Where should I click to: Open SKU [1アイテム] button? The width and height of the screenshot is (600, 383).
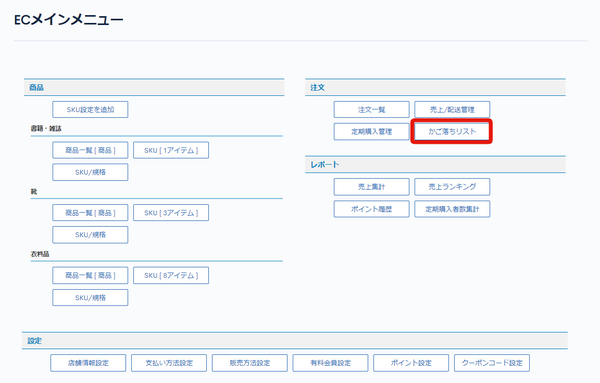coord(171,150)
